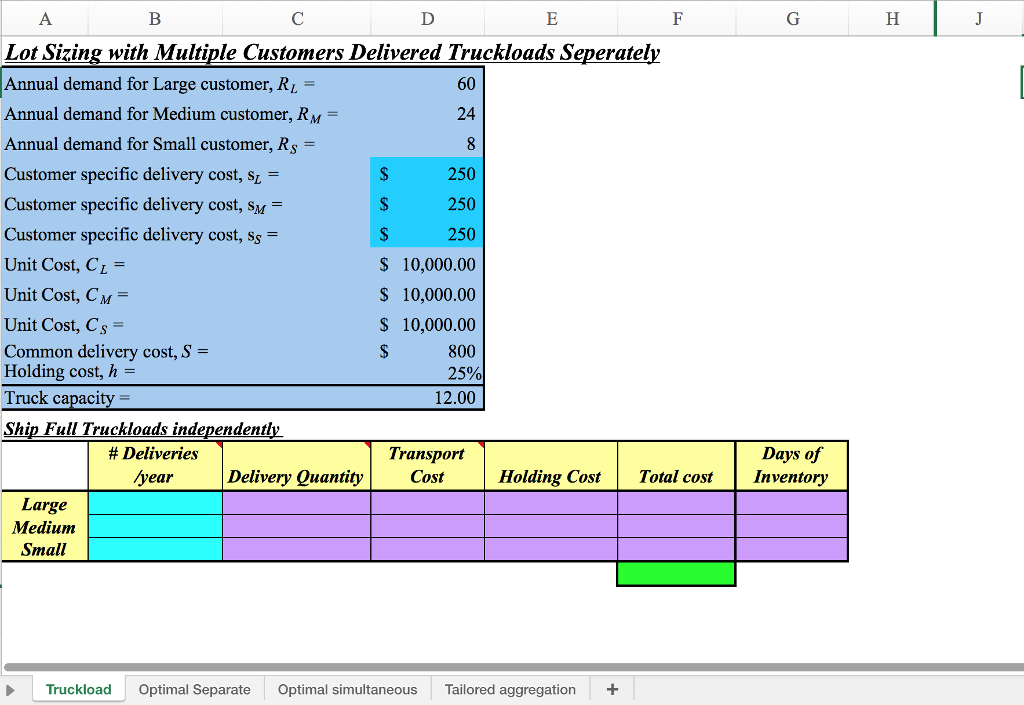Click the # Deliveries /year header cell
Screen dimensions: 1024x705
155,465
